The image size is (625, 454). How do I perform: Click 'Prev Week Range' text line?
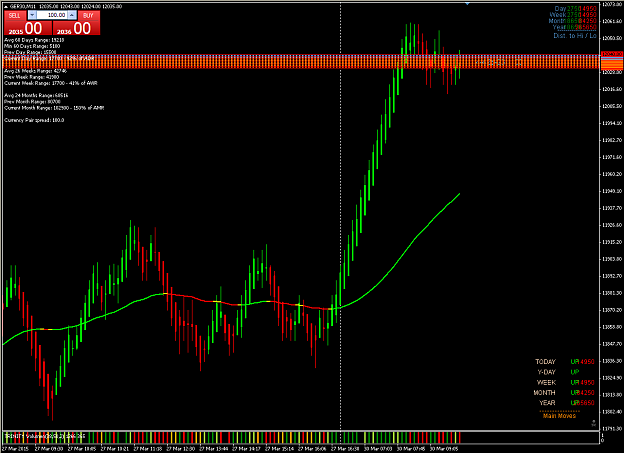tap(31, 77)
